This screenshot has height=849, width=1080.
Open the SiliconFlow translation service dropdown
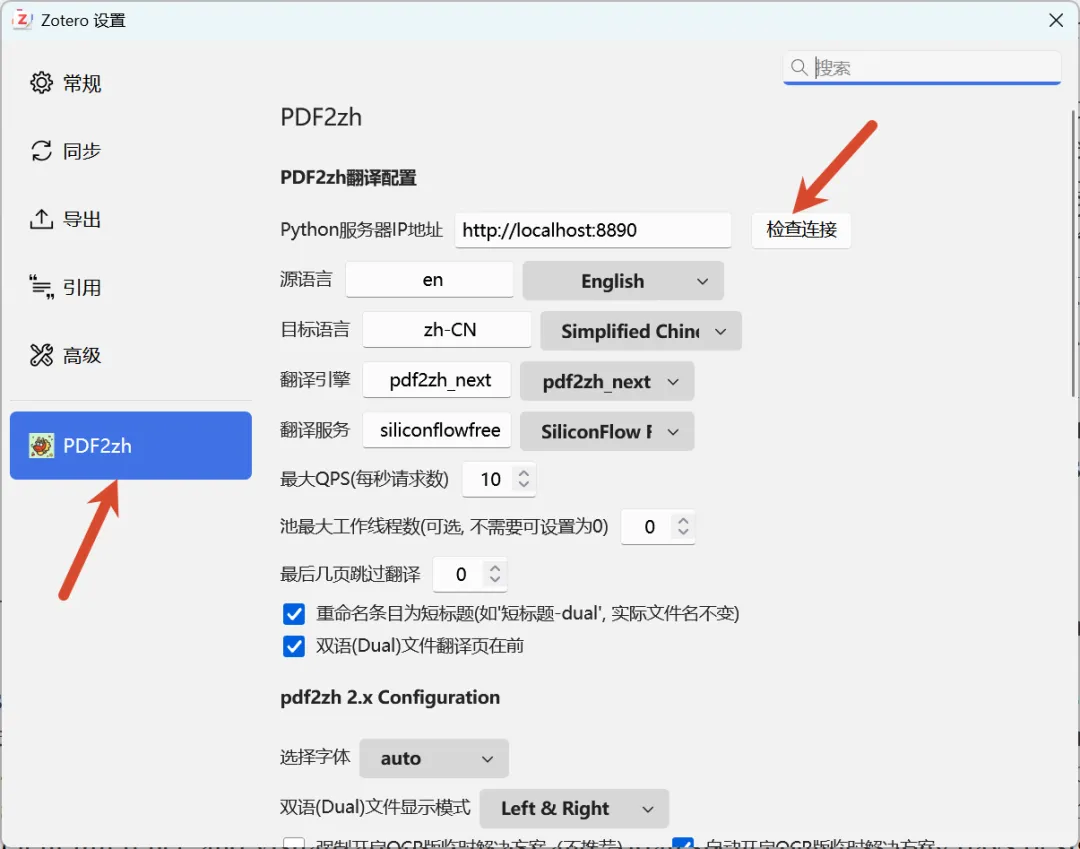pos(607,431)
